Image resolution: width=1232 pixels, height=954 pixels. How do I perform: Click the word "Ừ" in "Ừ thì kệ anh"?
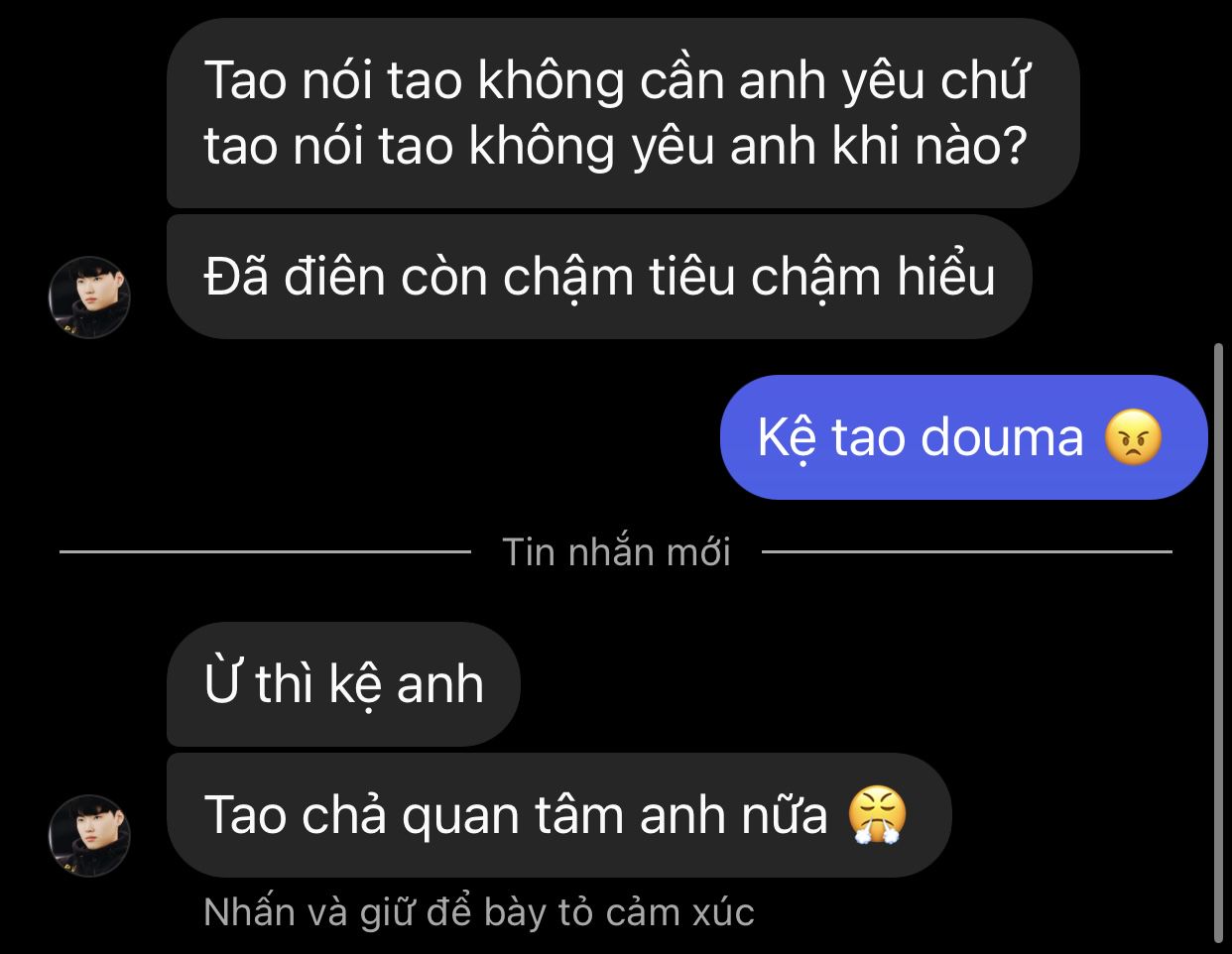click(223, 682)
